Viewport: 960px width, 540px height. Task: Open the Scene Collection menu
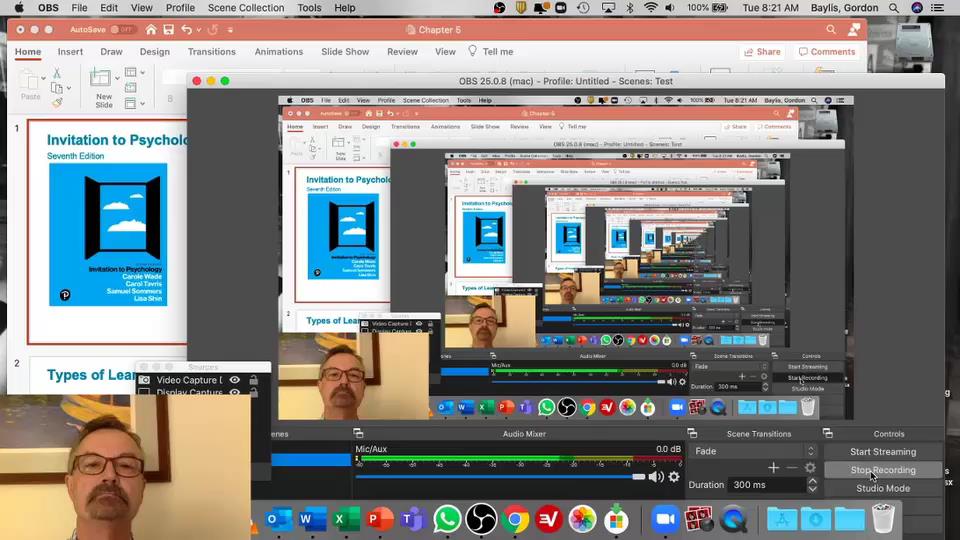246,8
